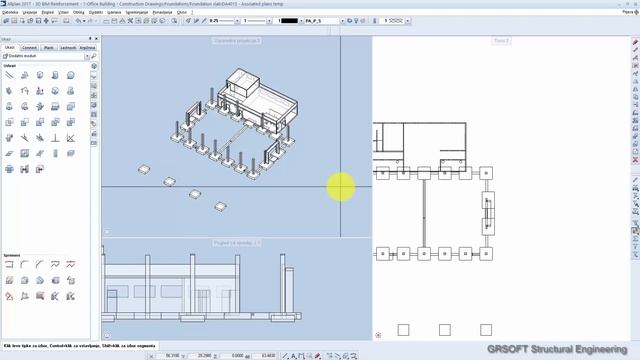Select the Ukazi tab
The height and width of the screenshot is (360, 640).
tap(9, 47)
